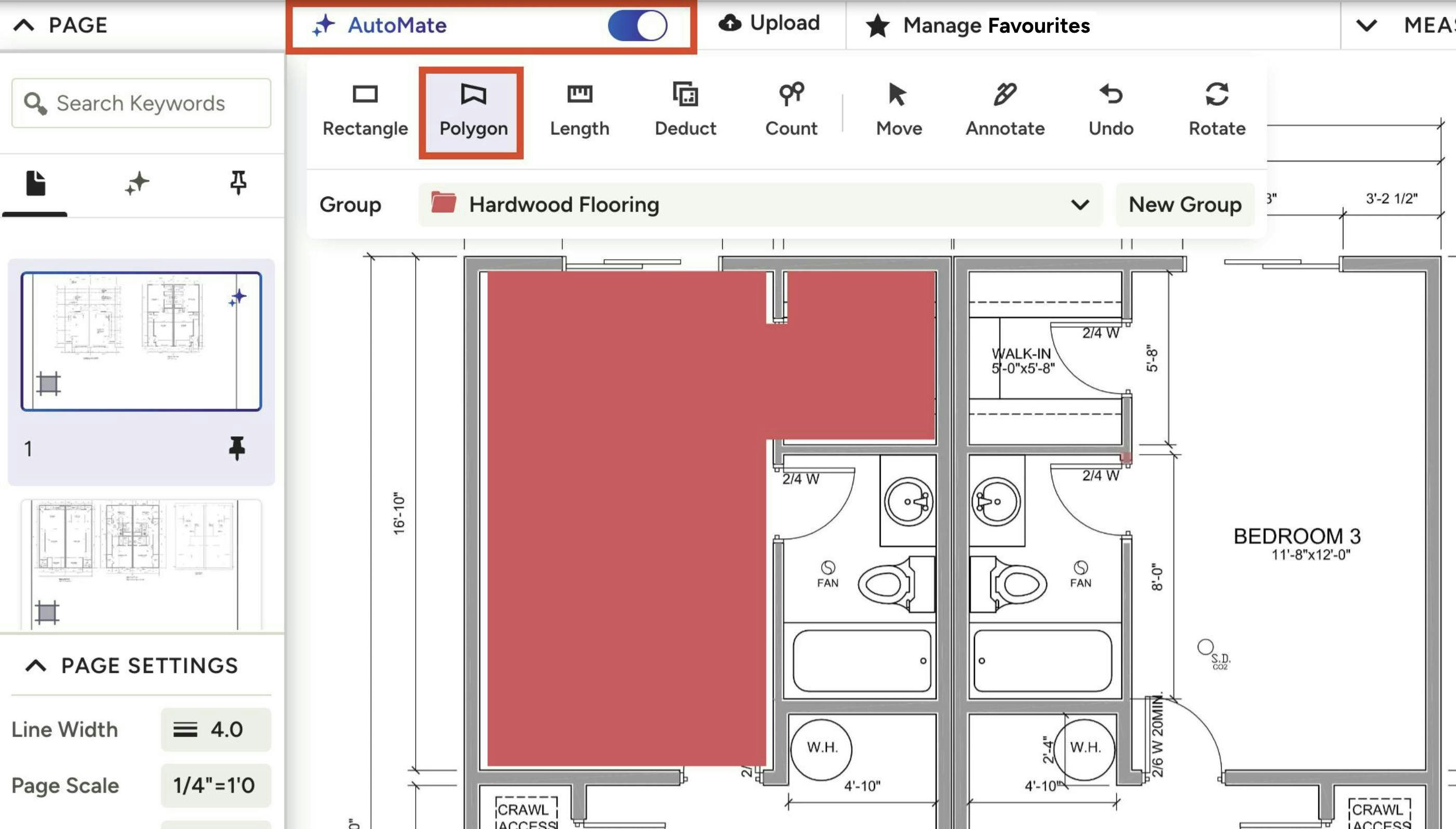Rotate the page
1456x829 pixels.
[1216, 110]
